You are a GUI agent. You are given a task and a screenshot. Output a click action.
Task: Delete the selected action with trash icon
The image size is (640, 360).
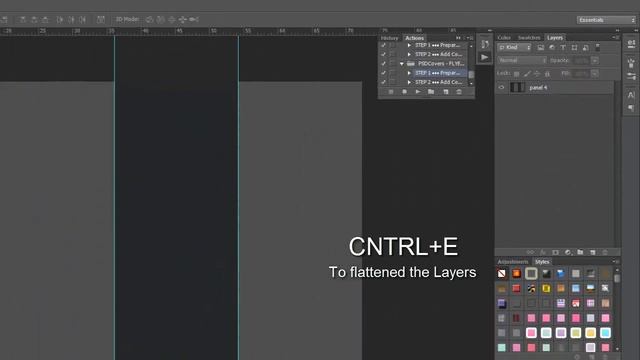pyautogui.click(x=459, y=92)
